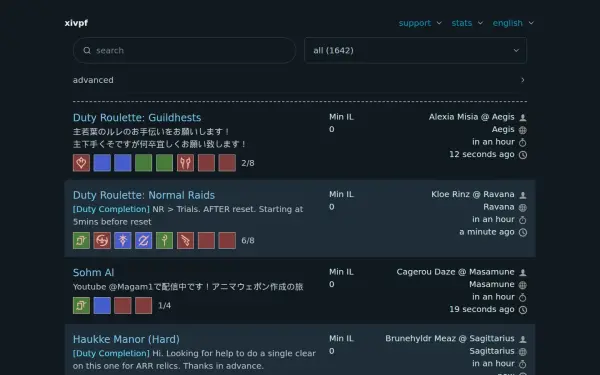
Task: Click the empty blue tank slot in Sohm Al
Action: coord(102,306)
